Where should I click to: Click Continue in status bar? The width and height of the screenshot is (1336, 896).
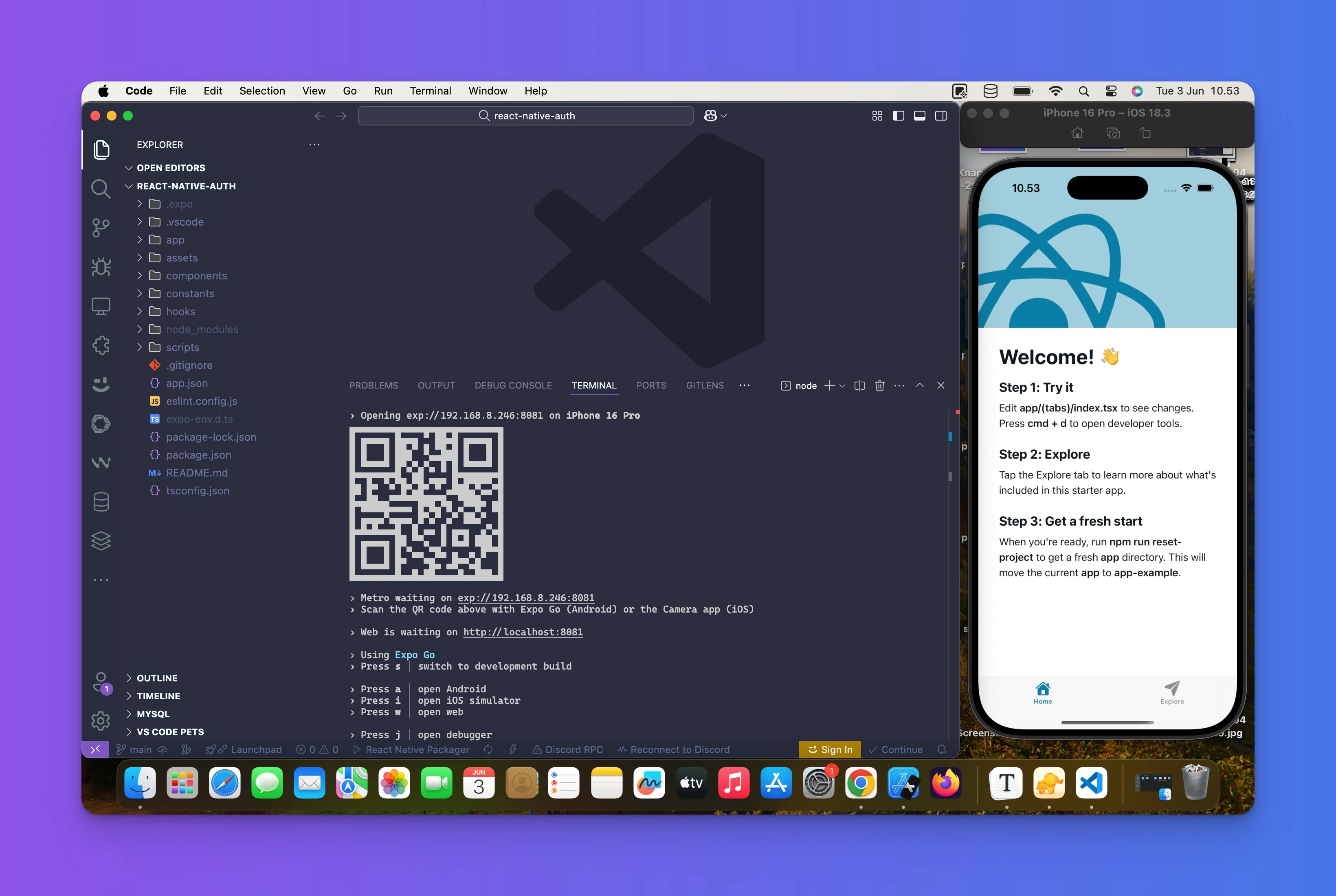[895, 749]
